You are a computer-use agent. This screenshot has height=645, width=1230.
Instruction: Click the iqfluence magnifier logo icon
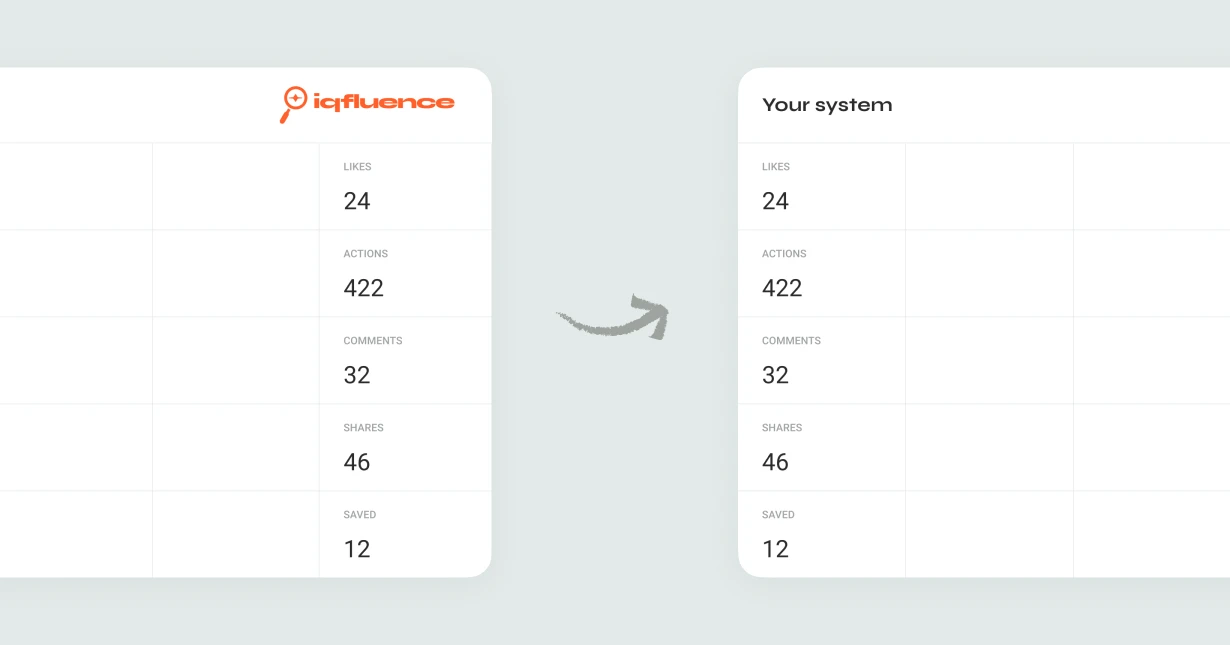(x=293, y=103)
